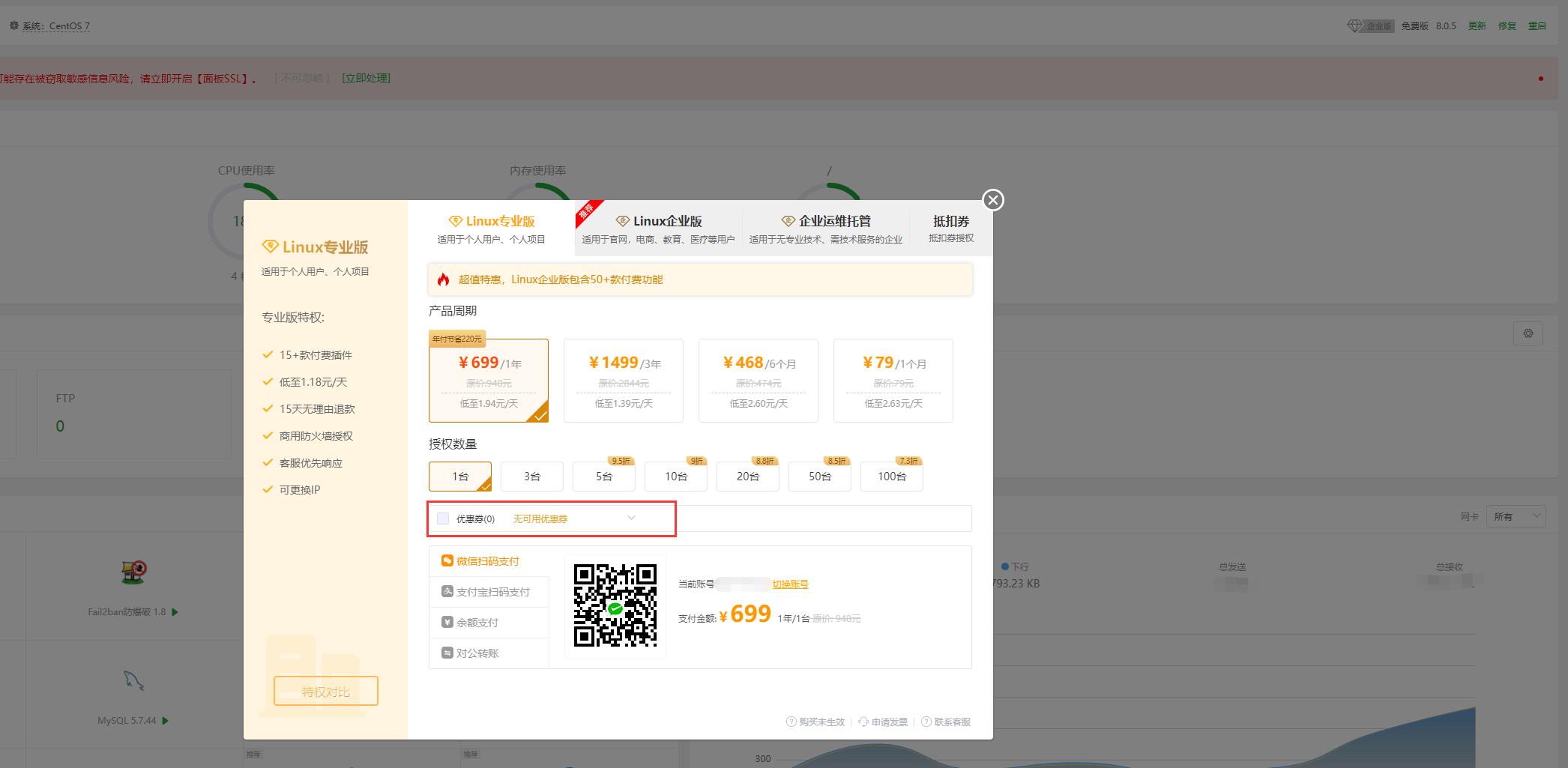Viewport: 1568px width, 768px height.
Task: Click the 切换账号 link
Action: tap(790, 584)
